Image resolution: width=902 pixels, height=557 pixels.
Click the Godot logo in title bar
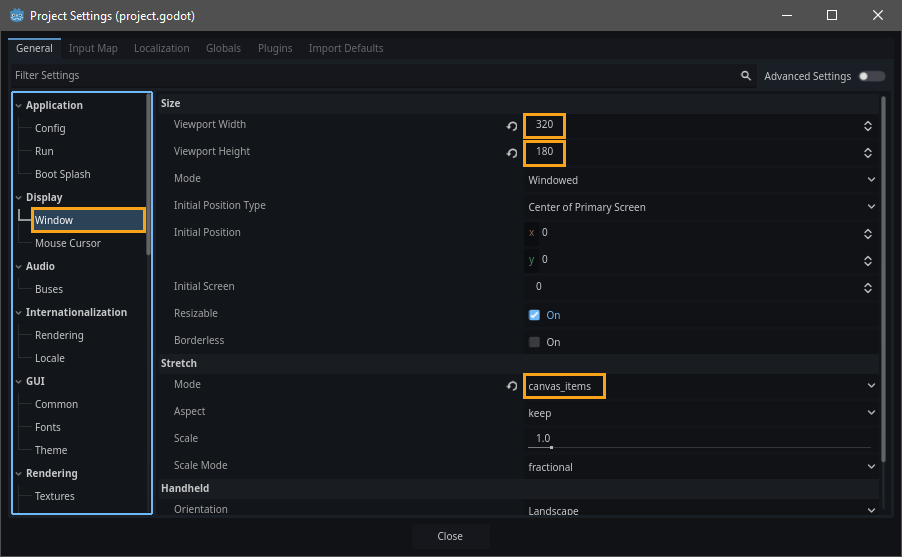tap(17, 16)
